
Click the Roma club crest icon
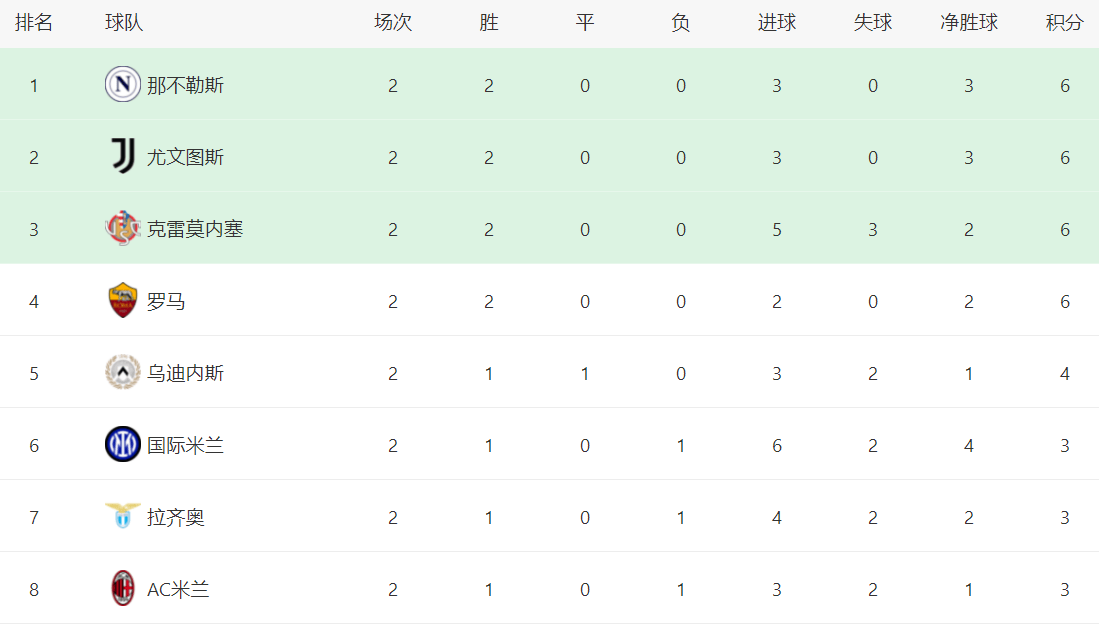point(122,301)
